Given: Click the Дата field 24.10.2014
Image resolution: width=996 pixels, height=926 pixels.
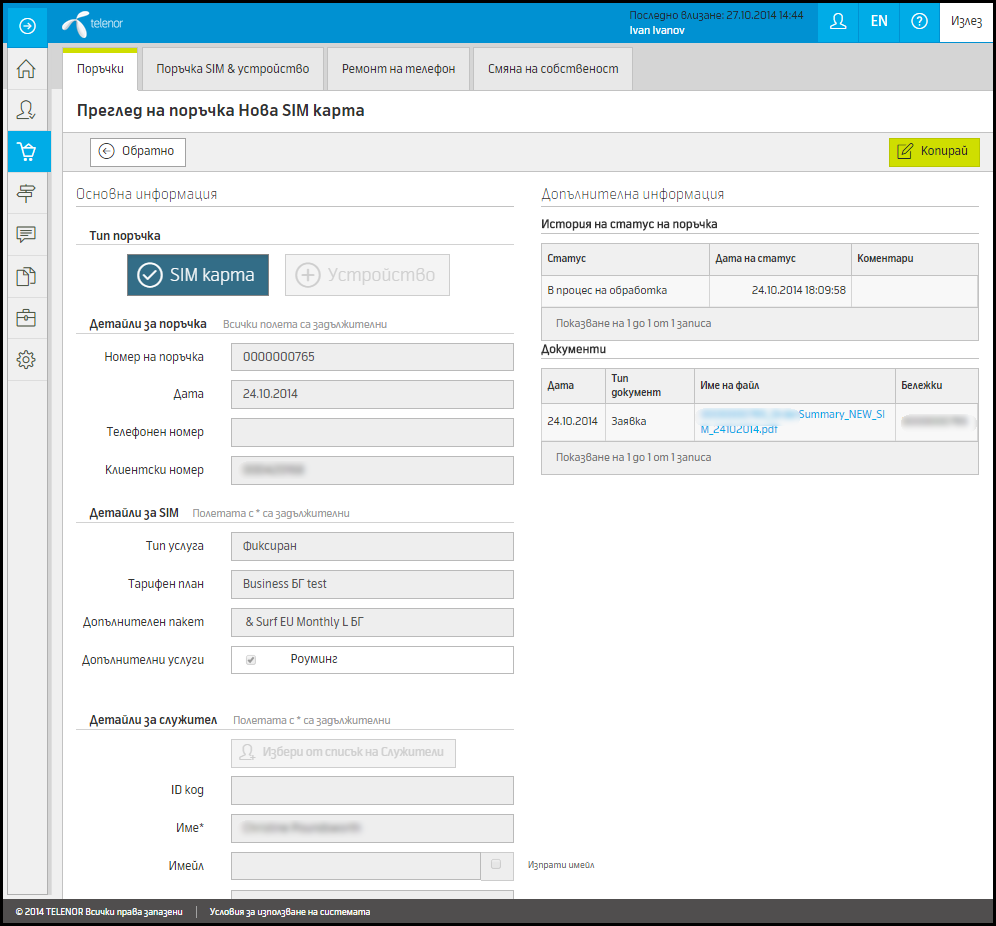Looking at the screenshot, I should (x=372, y=394).
